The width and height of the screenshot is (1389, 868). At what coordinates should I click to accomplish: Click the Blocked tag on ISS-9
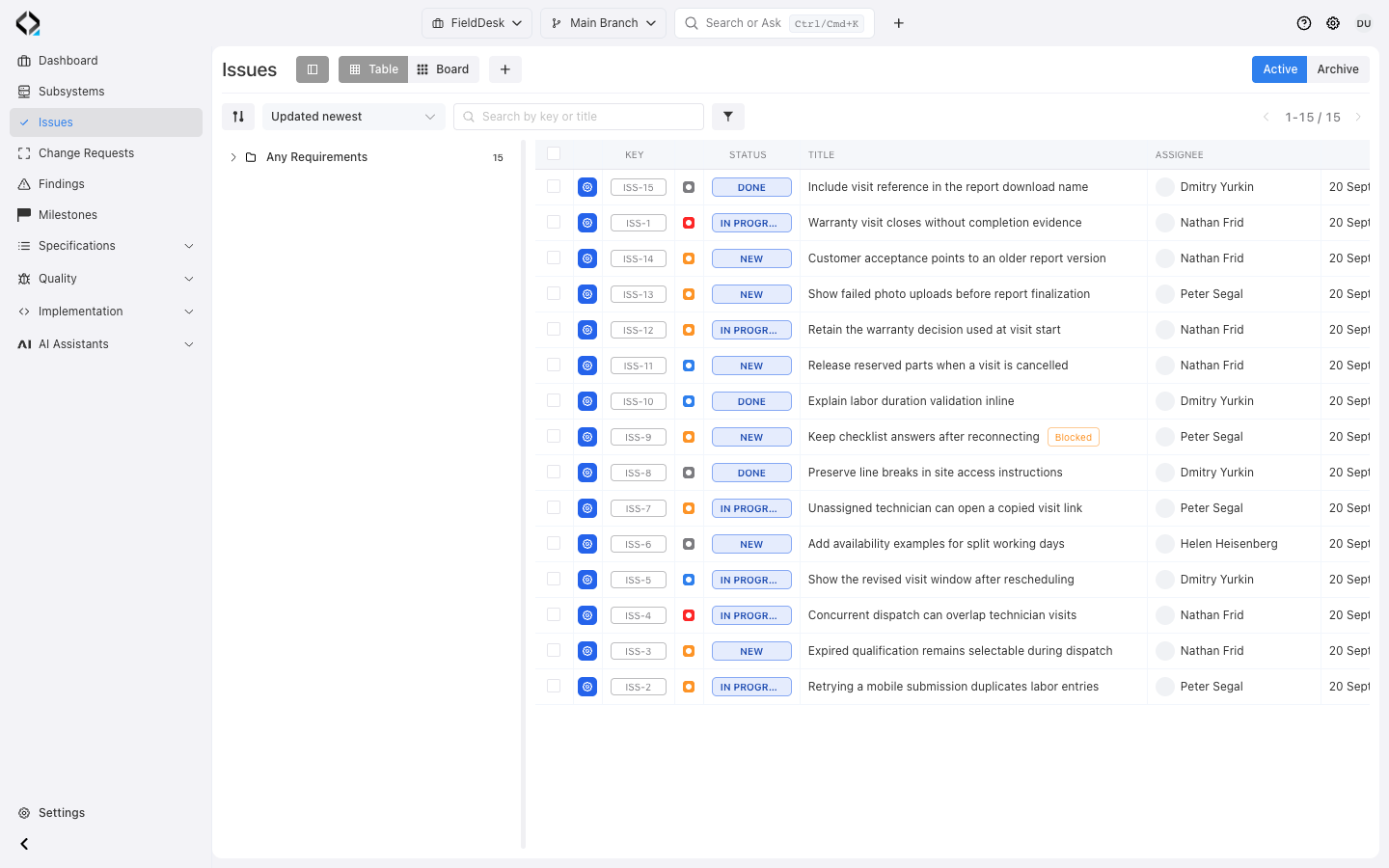1074,437
